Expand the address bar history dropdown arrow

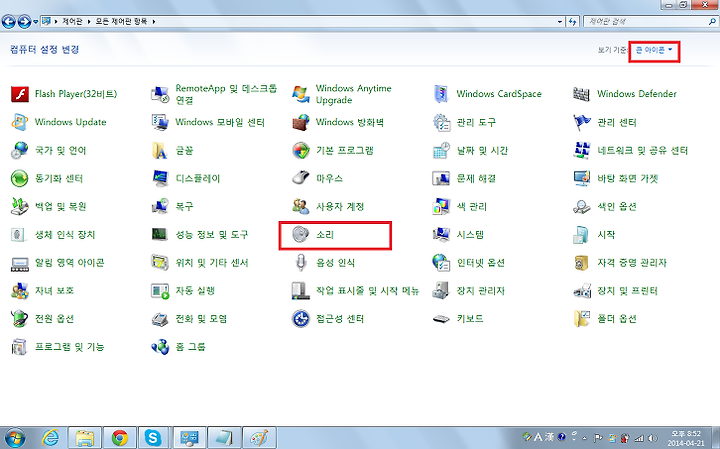[560, 21]
